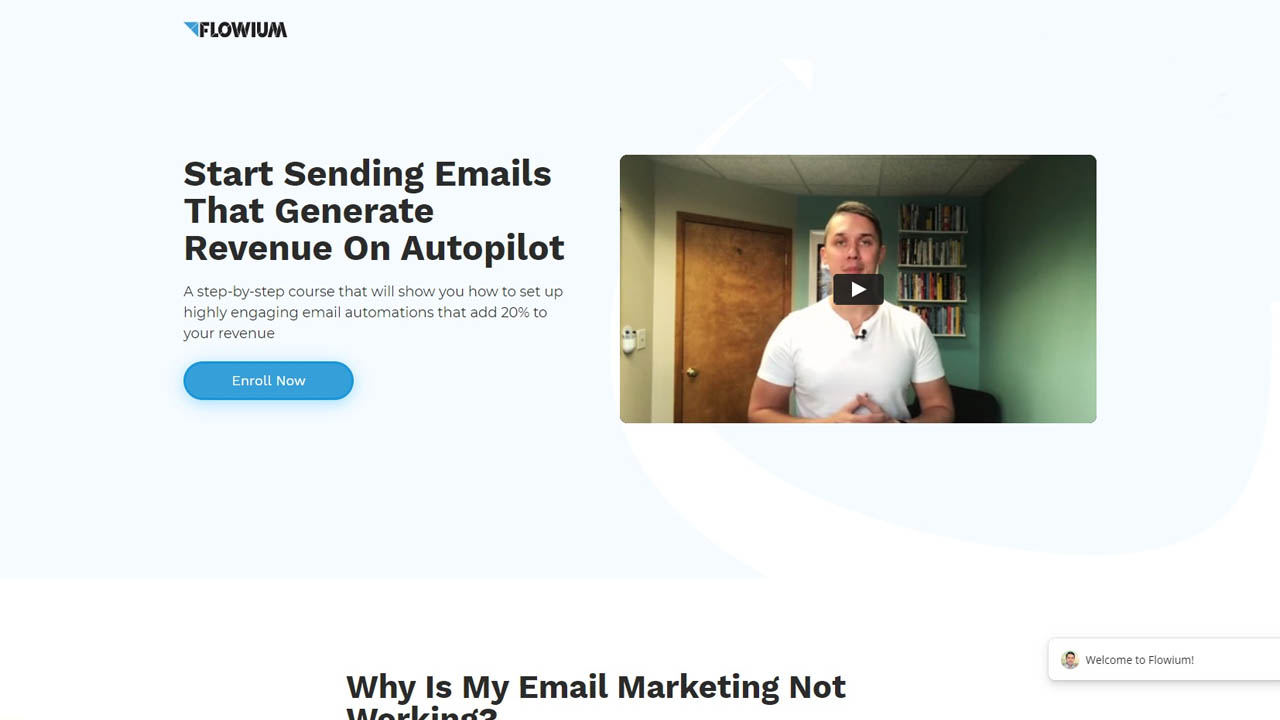
Task: Click the step-by-step course description paragraph
Action: point(373,312)
